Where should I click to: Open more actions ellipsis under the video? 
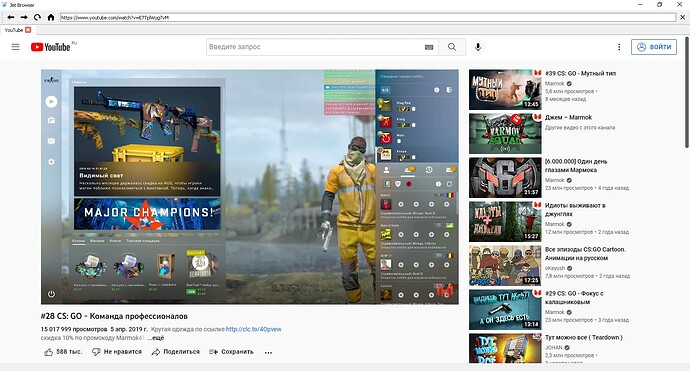268,352
